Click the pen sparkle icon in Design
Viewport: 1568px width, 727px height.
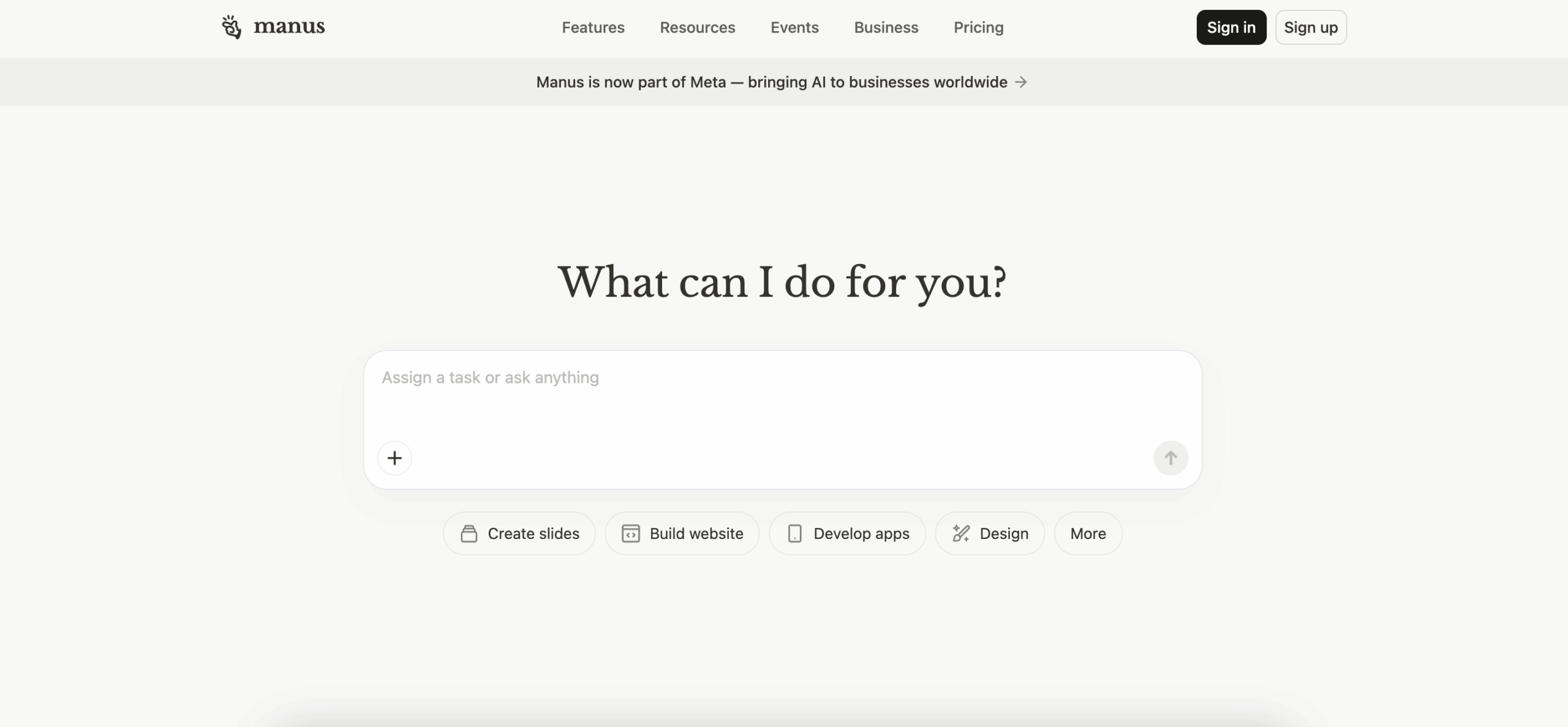[x=960, y=534]
